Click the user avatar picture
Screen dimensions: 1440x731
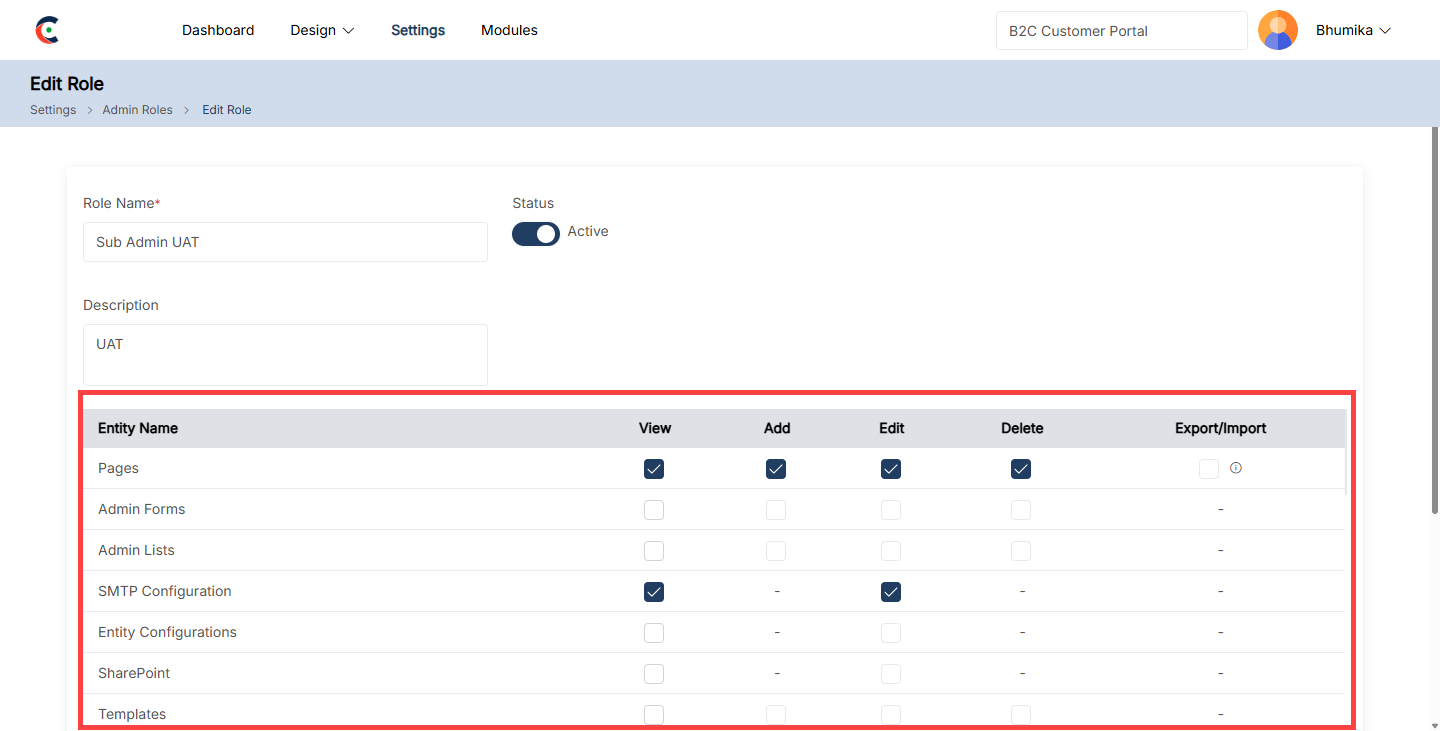click(1277, 30)
